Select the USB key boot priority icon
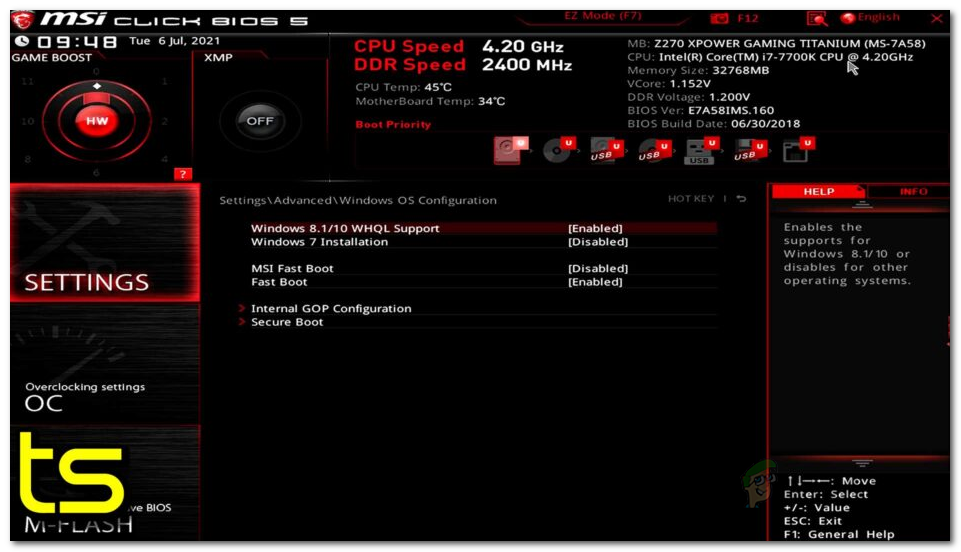961x552 pixels. (x=702, y=151)
